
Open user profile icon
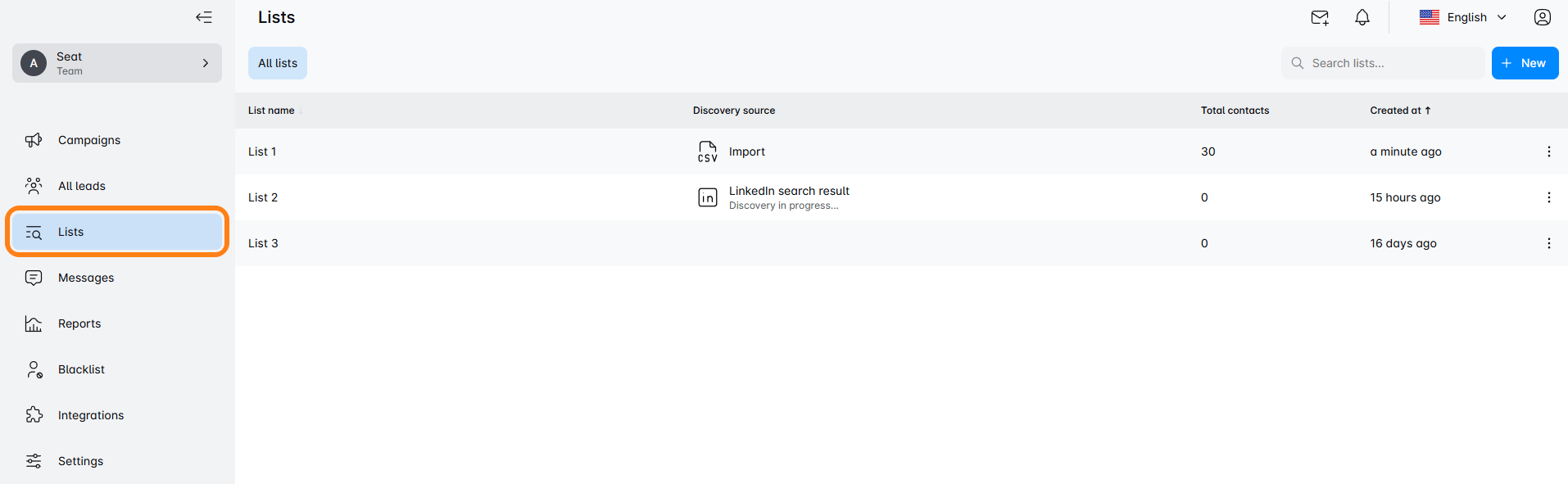[1542, 17]
